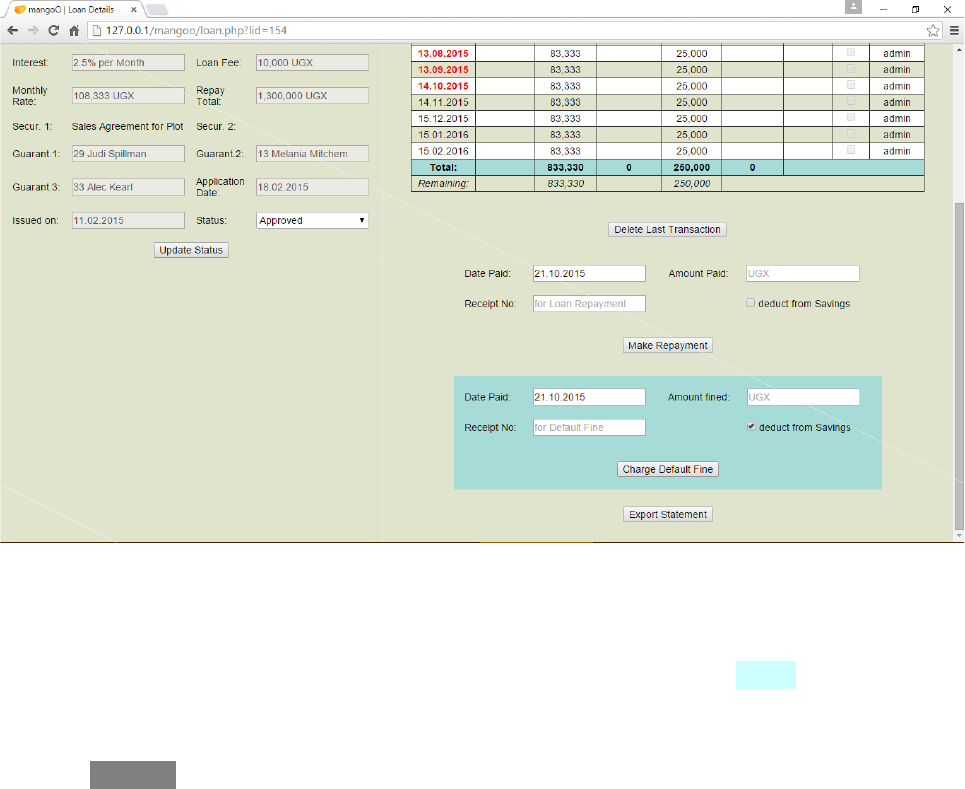Click the Loan Fee field 10,000 UGX
The height and width of the screenshot is (789, 965).
[312, 62]
